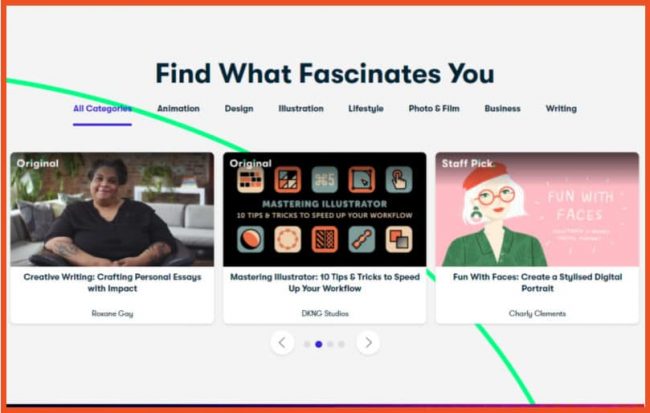650x413 pixels.
Task: Select the Business category tab
Action: 502,109
